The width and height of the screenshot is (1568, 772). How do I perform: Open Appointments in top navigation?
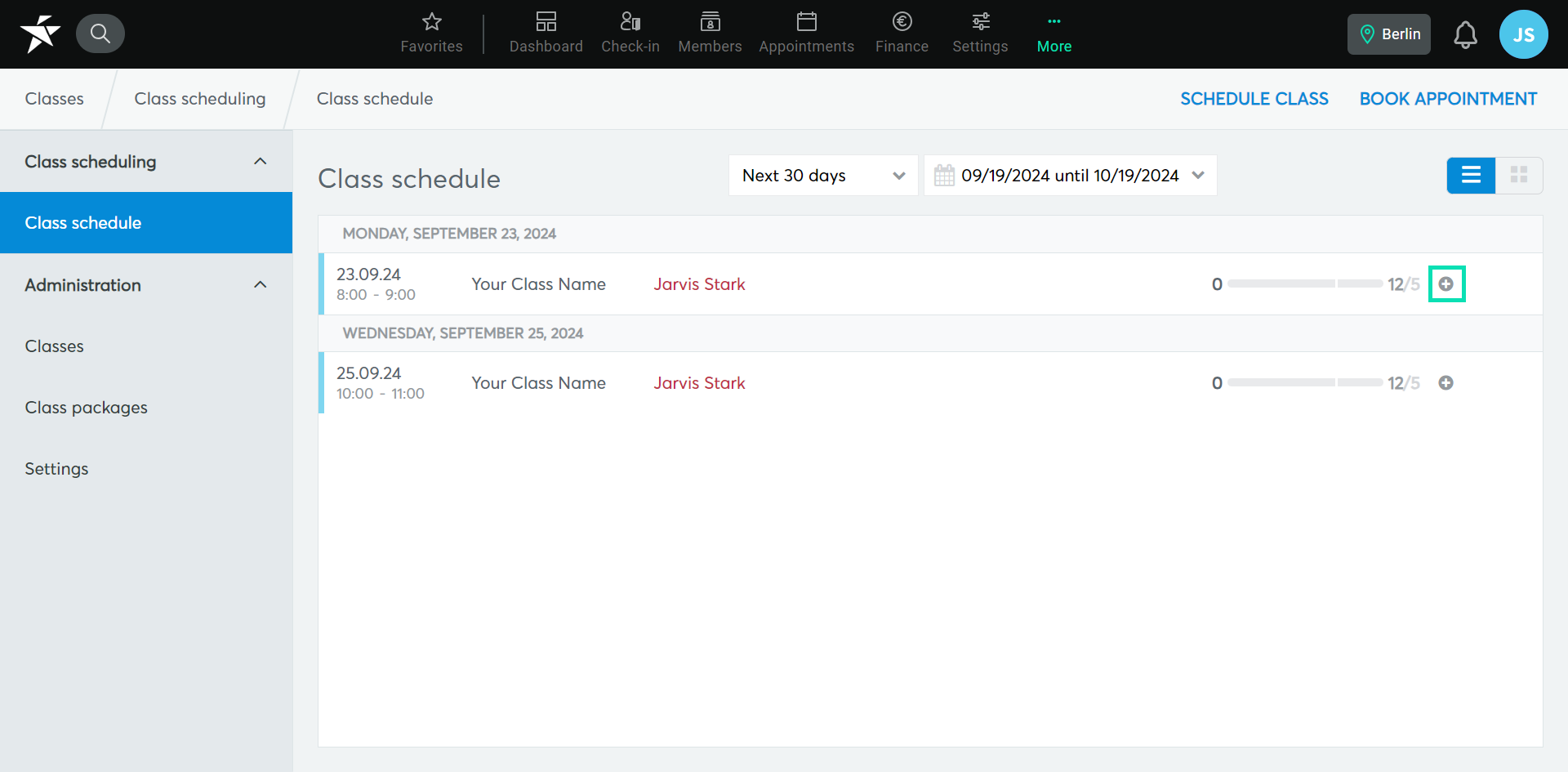tap(806, 33)
